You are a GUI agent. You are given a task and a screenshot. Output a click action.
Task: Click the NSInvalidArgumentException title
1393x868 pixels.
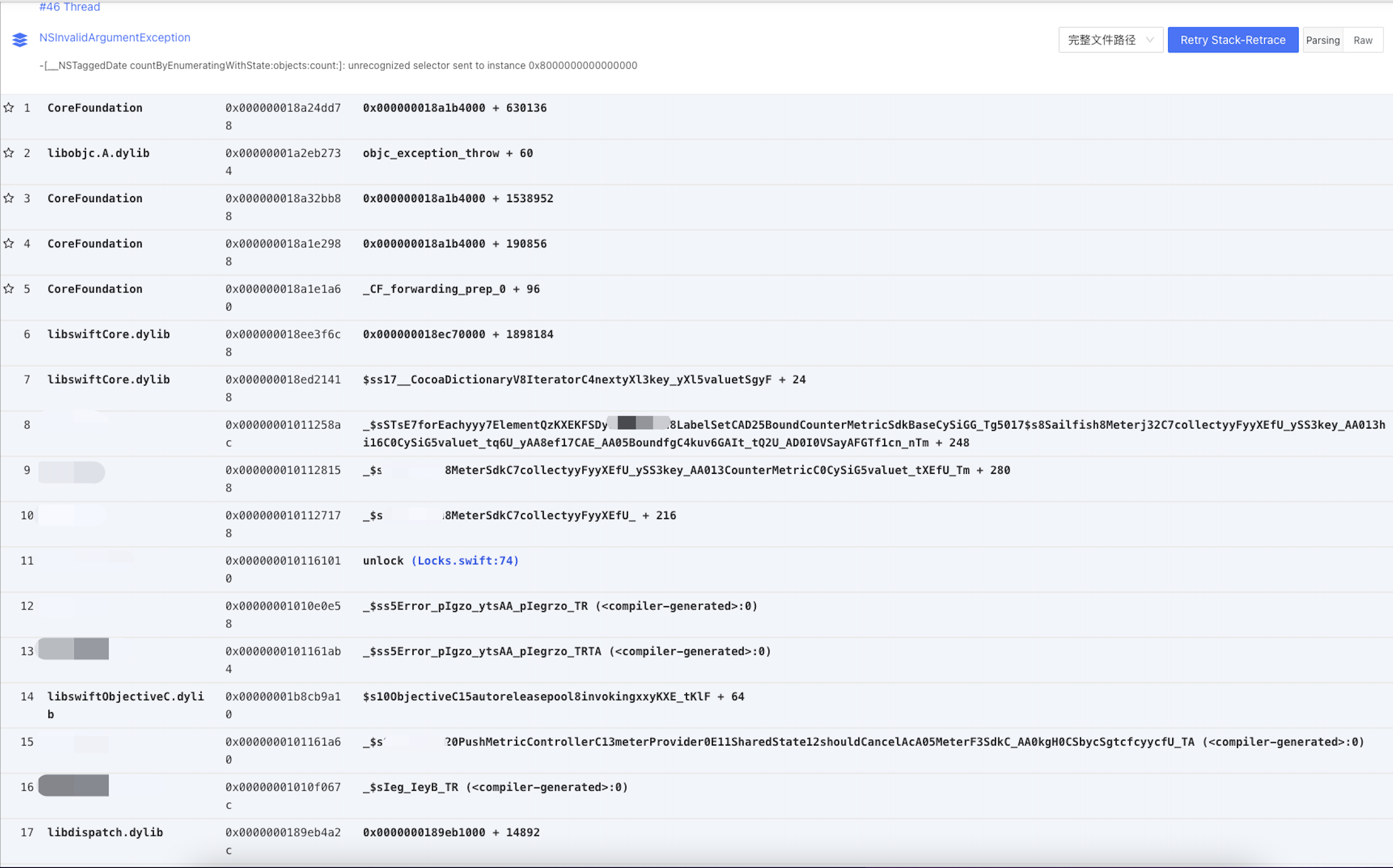point(114,38)
